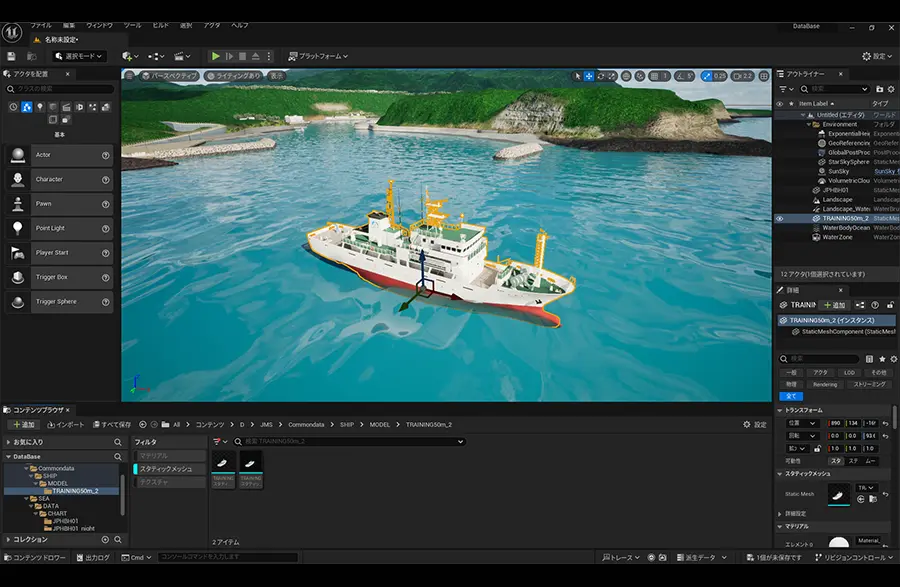Toggle visibility eye for TRAINING50m_2
Screen dimensions: 900x587
tap(780, 218)
